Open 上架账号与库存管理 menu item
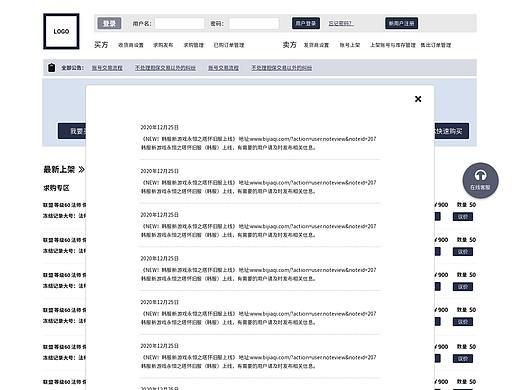 click(393, 45)
